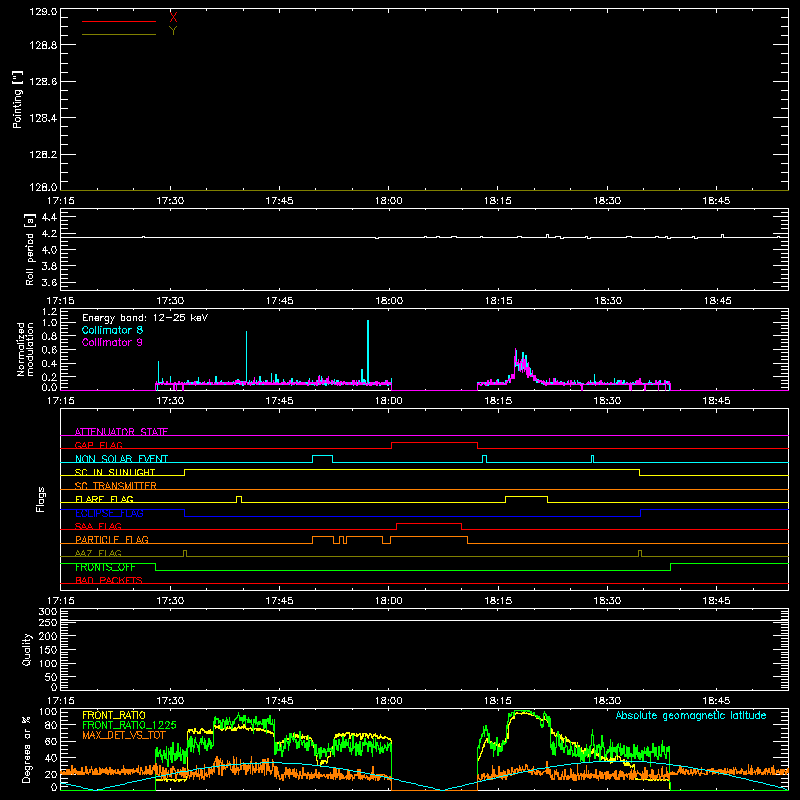Image resolution: width=800 pixels, height=800 pixels.
Task: Click the SC_IN_SUNLIGHT flag label
Action: click(115, 472)
